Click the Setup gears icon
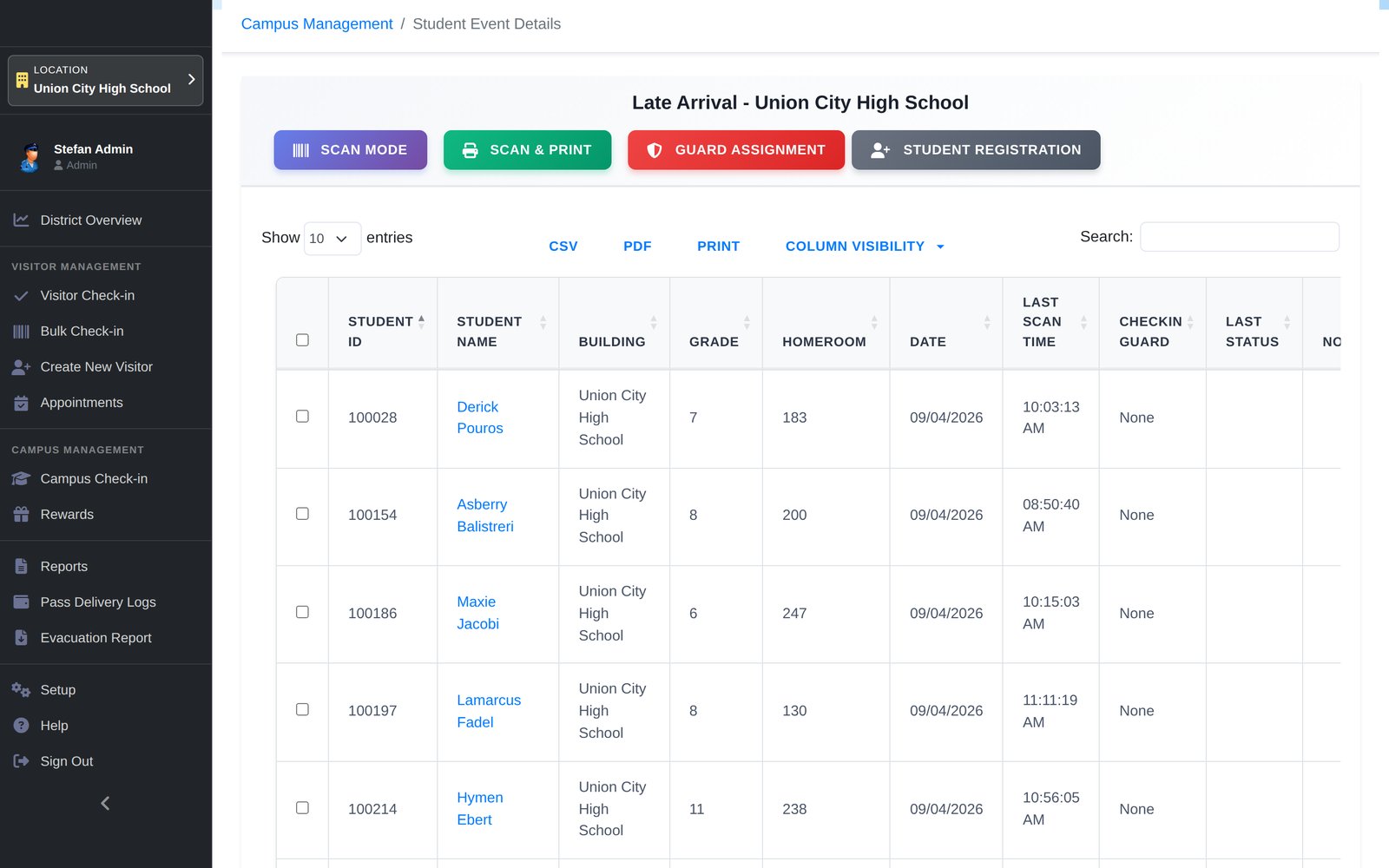Screen dimensions: 1389x868 coord(21,690)
